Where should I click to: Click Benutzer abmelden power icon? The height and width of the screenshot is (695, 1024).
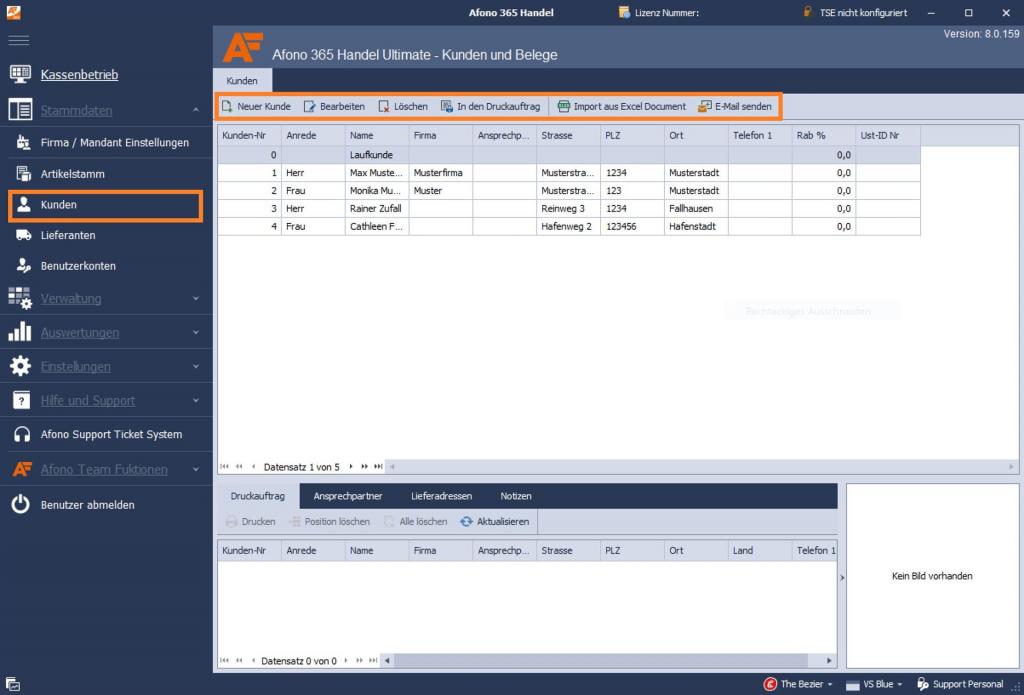tap(20, 504)
